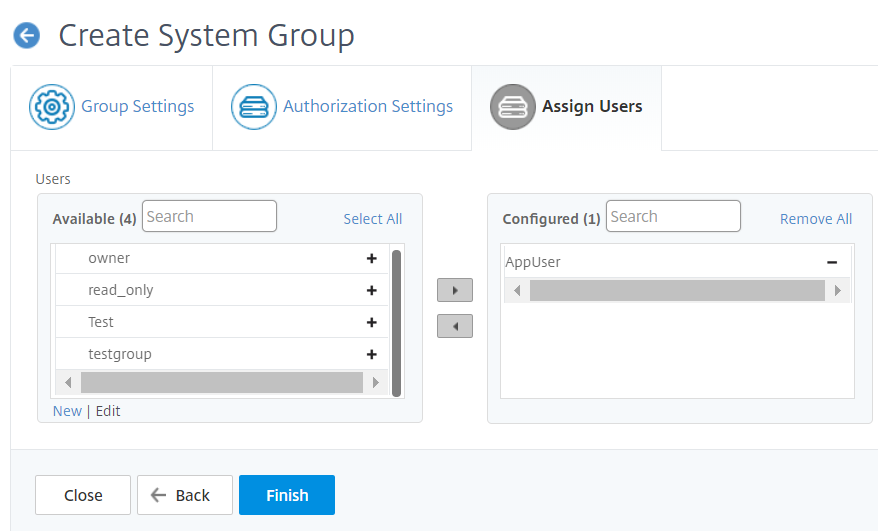Click Configured list left scroll arrow

pos(517,290)
